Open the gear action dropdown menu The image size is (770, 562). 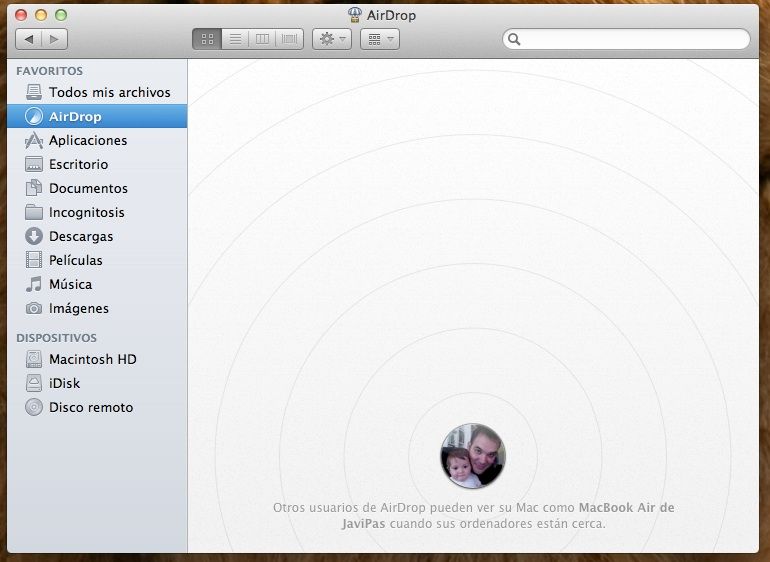point(331,39)
